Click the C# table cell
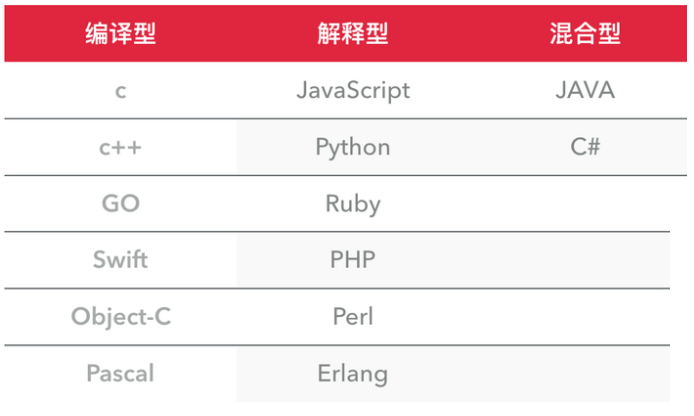This screenshot has height=416, width=694. 585,148
